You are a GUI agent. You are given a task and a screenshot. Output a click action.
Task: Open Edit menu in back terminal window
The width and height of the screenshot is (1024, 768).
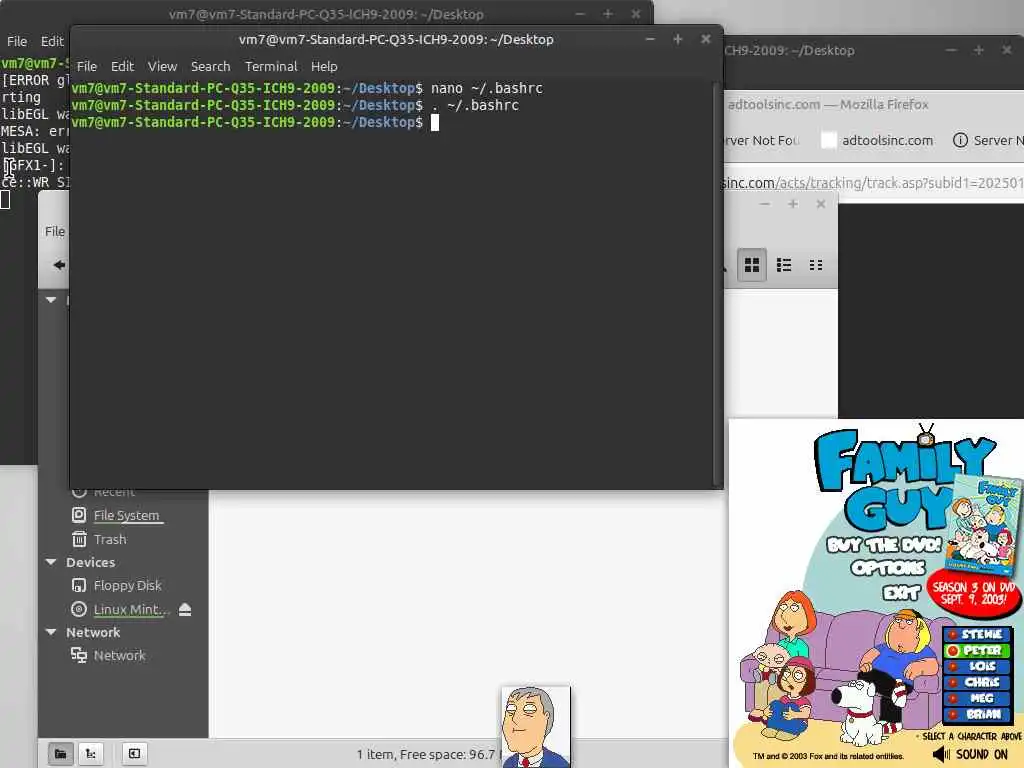pos(52,41)
